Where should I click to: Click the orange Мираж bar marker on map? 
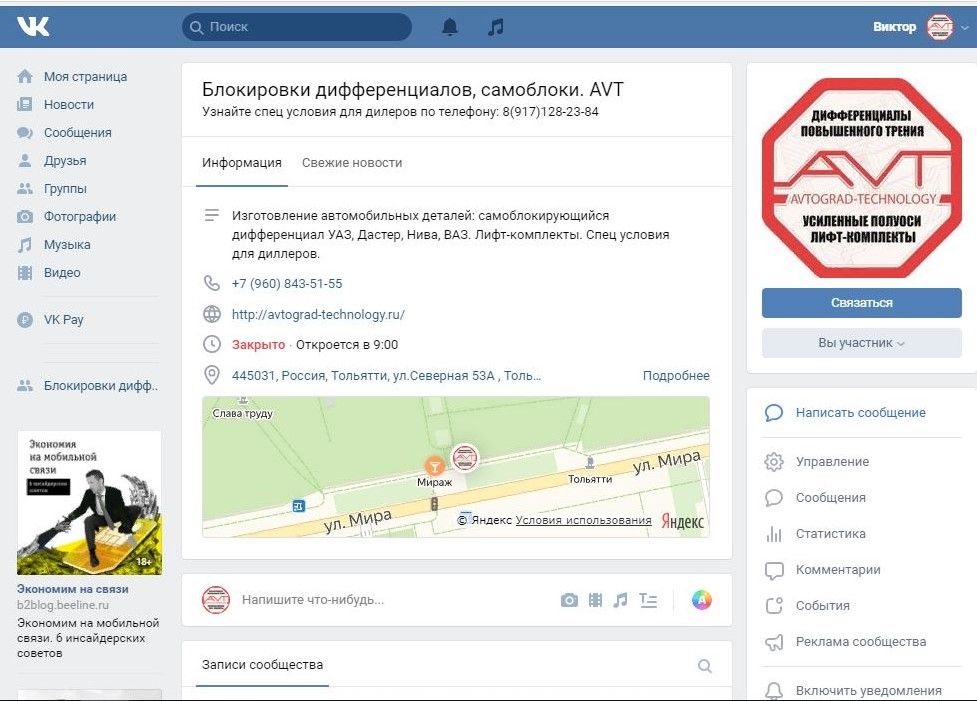(x=434, y=465)
